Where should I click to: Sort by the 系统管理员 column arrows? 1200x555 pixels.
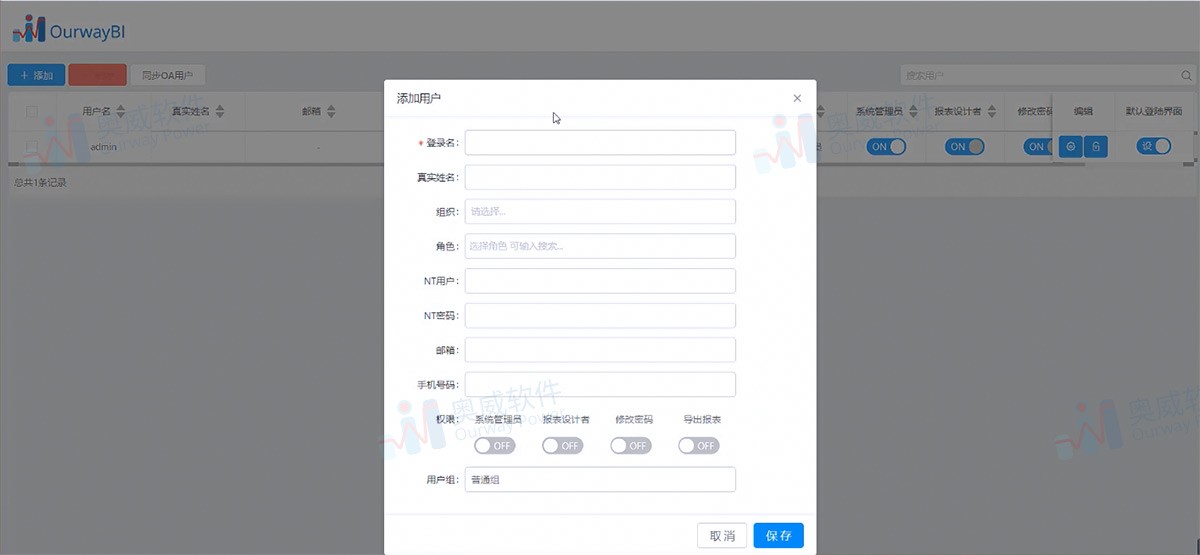[912, 111]
